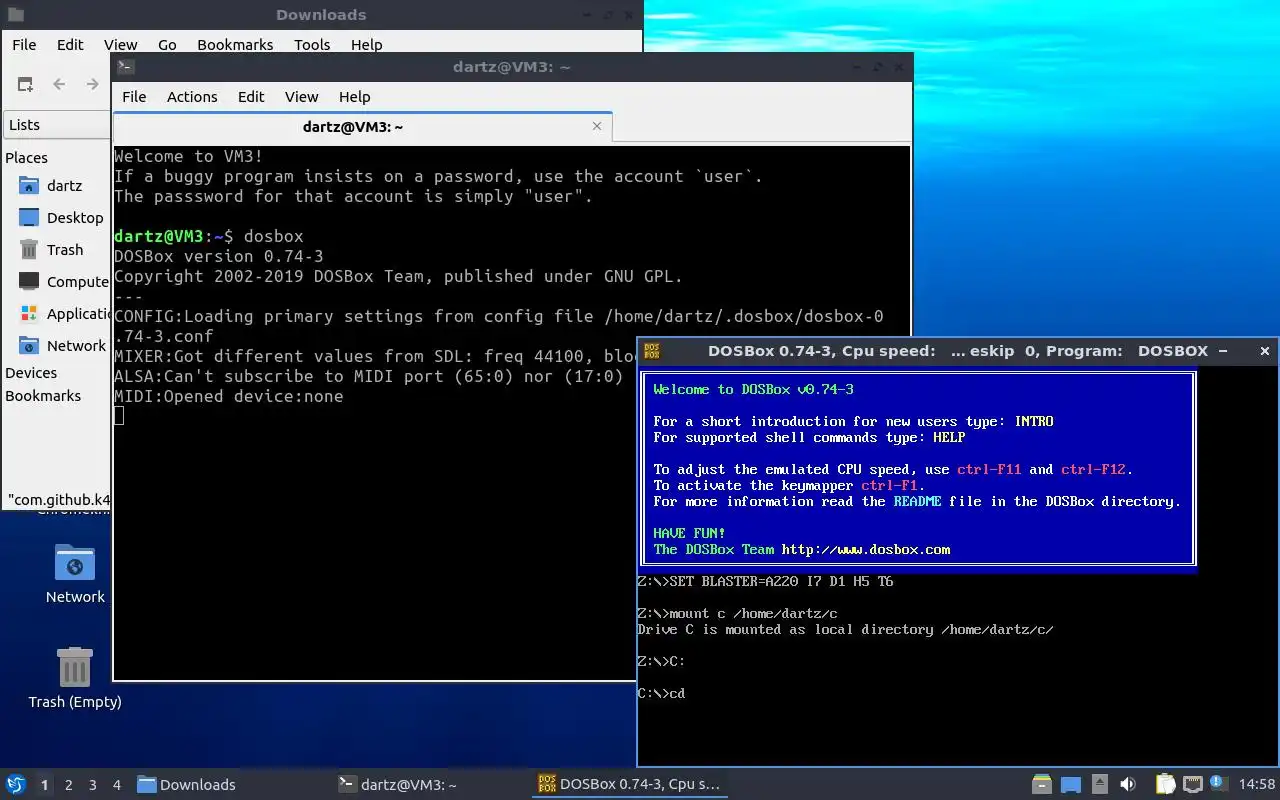Open View menu in the terminal window

coord(301,96)
